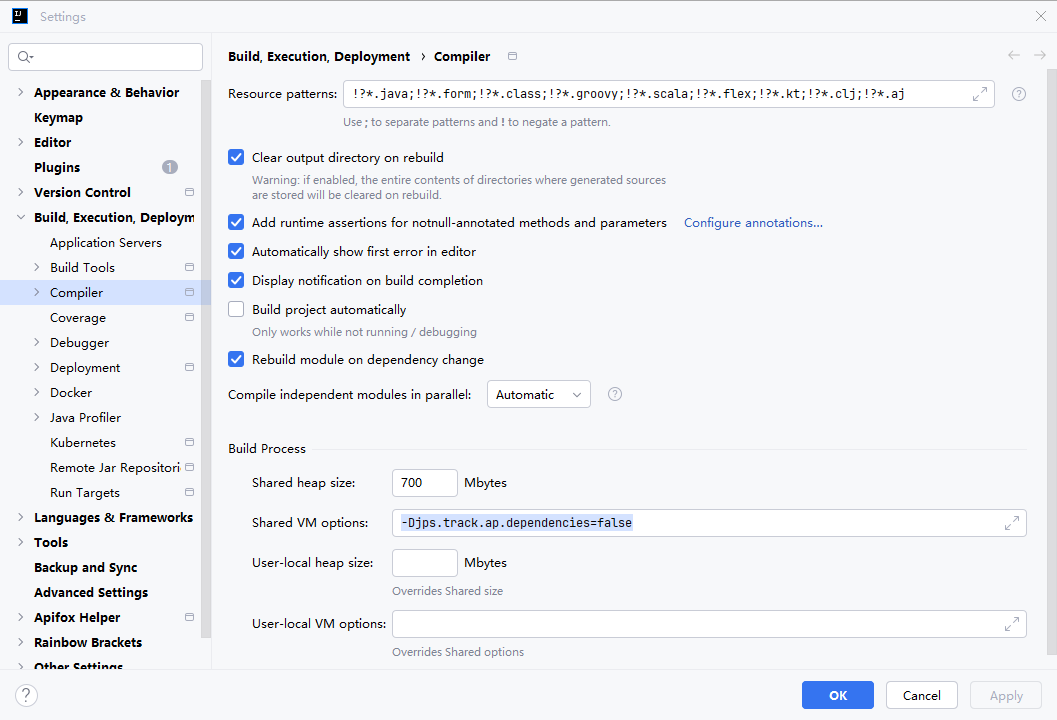This screenshot has width=1057, height=720.
Task: Open help for Resource patterns
Action: pos(1019,94)
